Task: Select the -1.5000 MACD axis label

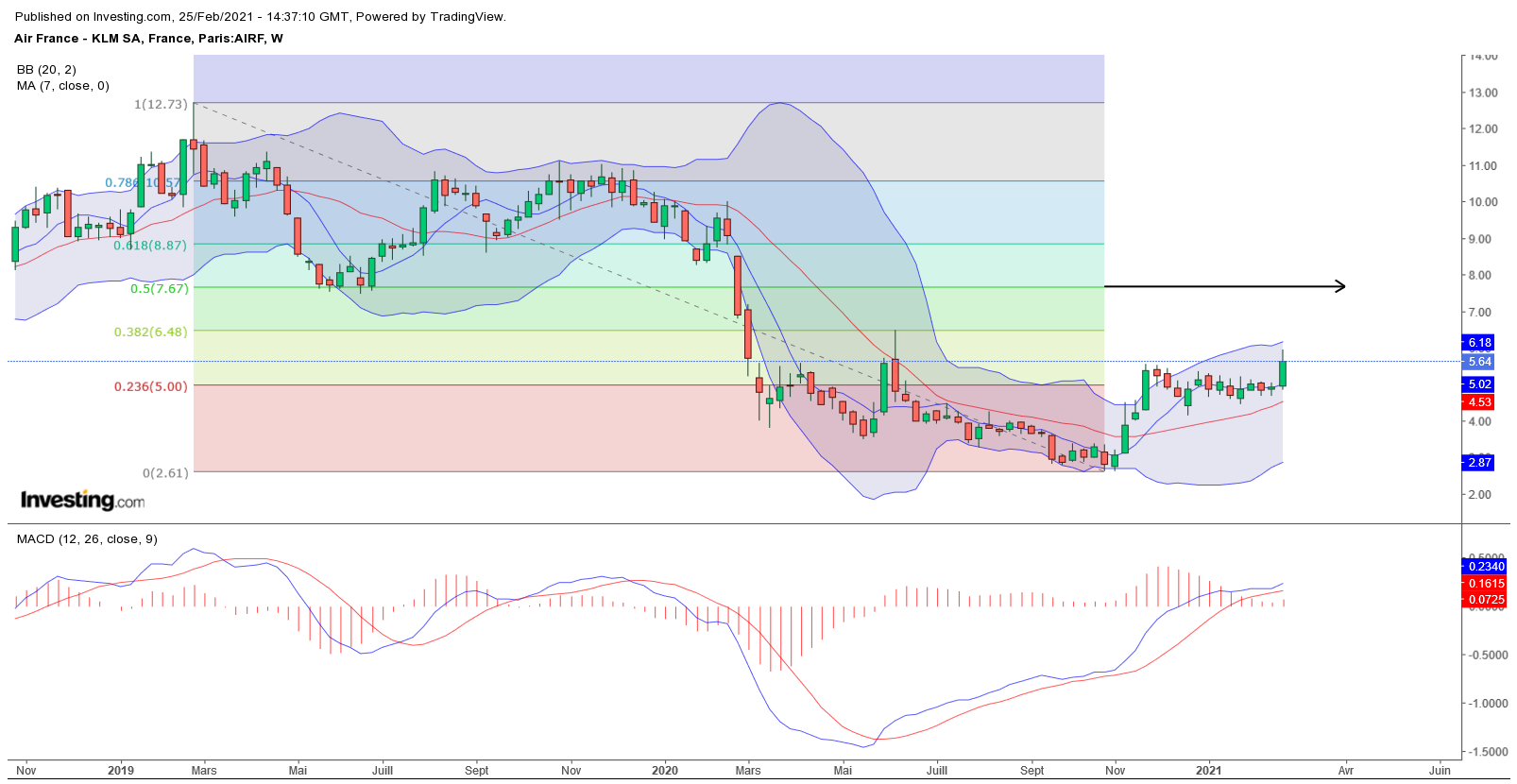Action: 1487,753
